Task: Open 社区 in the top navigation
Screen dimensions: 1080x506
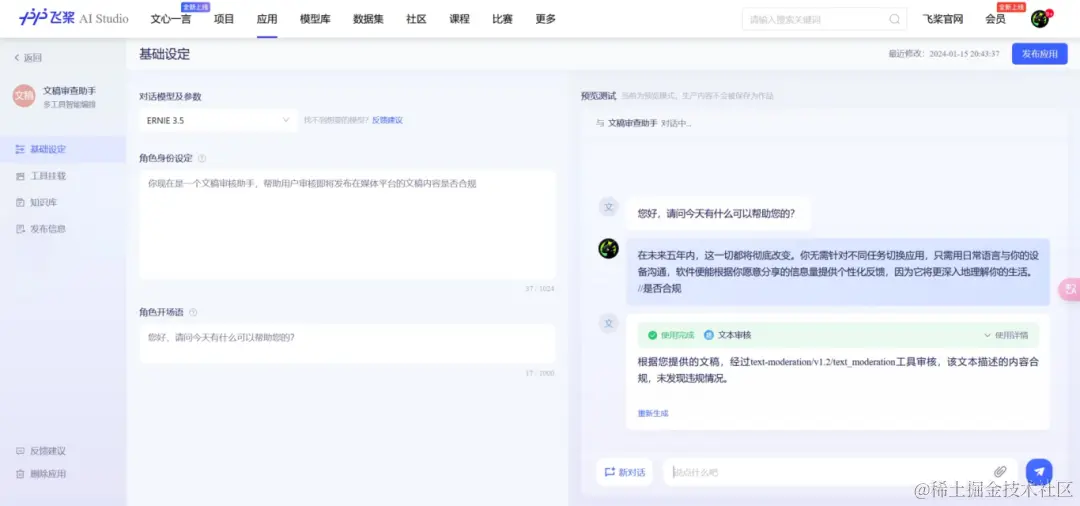Action: tap(416, 19)
